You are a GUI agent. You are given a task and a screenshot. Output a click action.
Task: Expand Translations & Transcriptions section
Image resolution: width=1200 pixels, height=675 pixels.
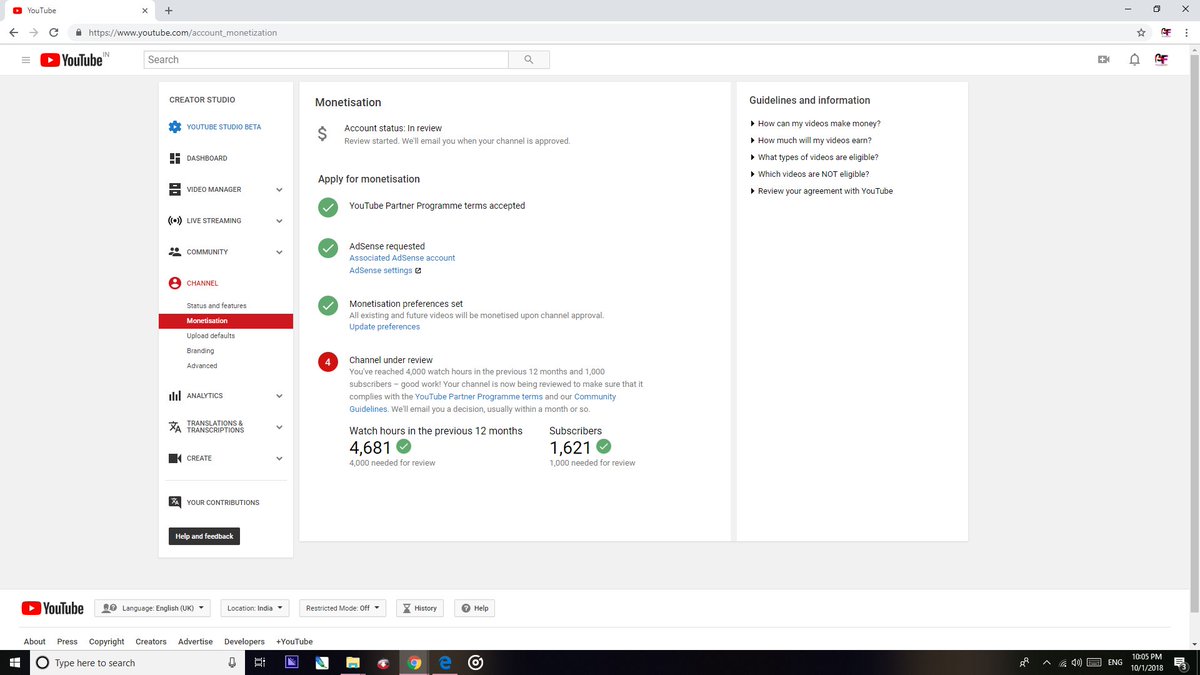click(x=279, y=427)
